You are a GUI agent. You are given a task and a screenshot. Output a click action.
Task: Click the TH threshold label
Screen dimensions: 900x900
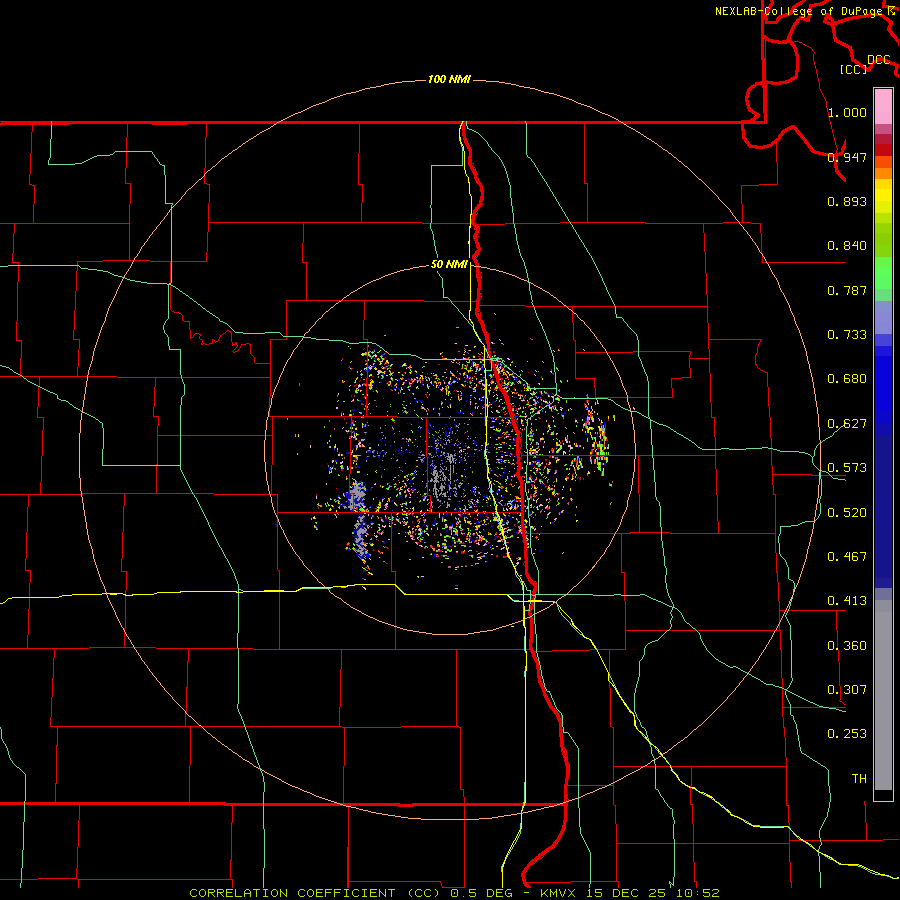pos(859,779)
